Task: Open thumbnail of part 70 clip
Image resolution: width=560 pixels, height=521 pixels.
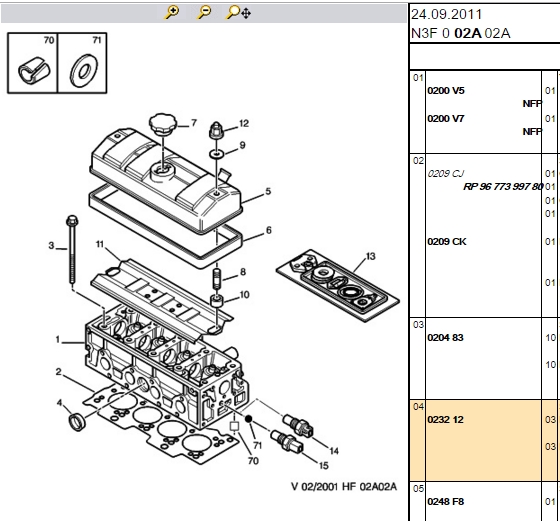Action: tap(33, 63)
